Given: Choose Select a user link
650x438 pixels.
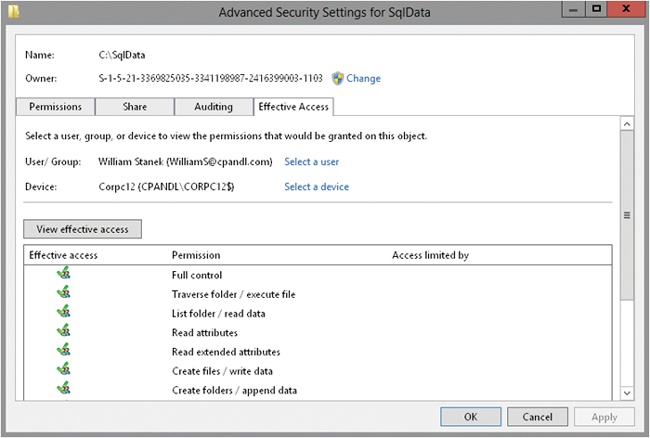Looking at the screenshot, I should click(311, 162).
